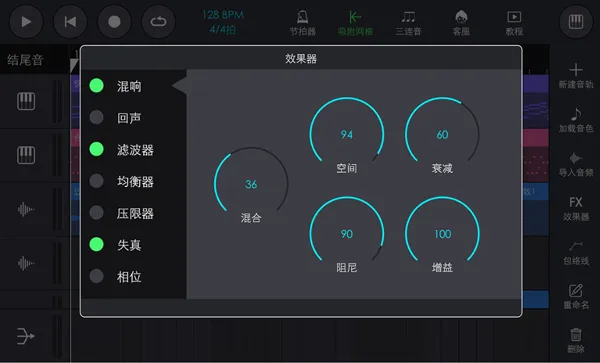Start playback with the play button

(26, 22)
